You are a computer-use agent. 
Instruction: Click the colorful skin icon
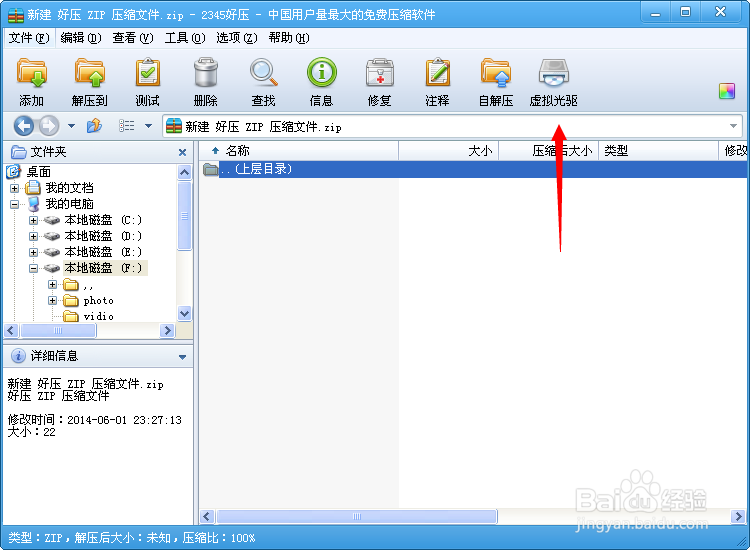tap(727, 91)
